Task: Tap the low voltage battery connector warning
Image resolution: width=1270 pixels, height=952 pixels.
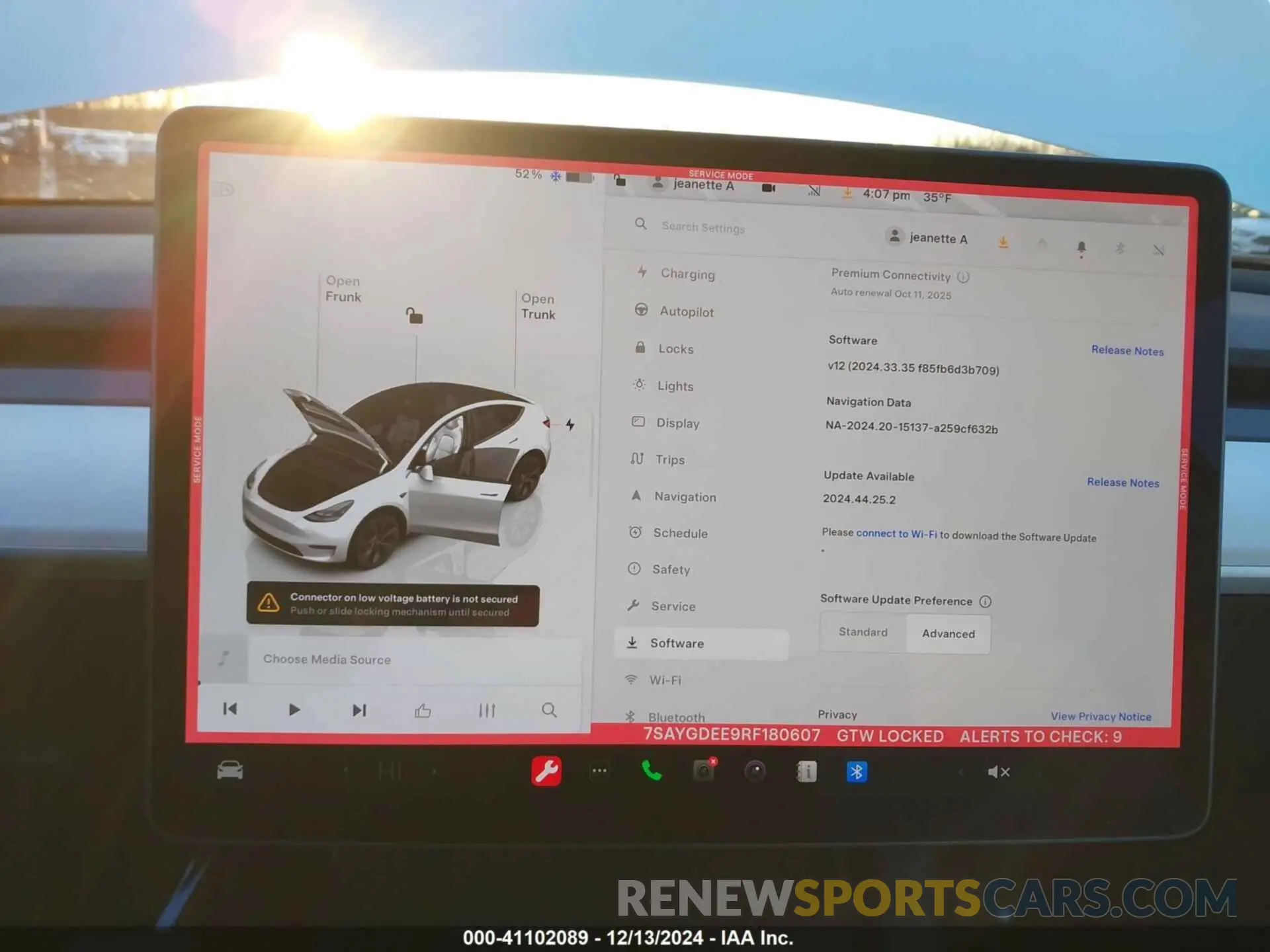Action: [x=393, y=604]
